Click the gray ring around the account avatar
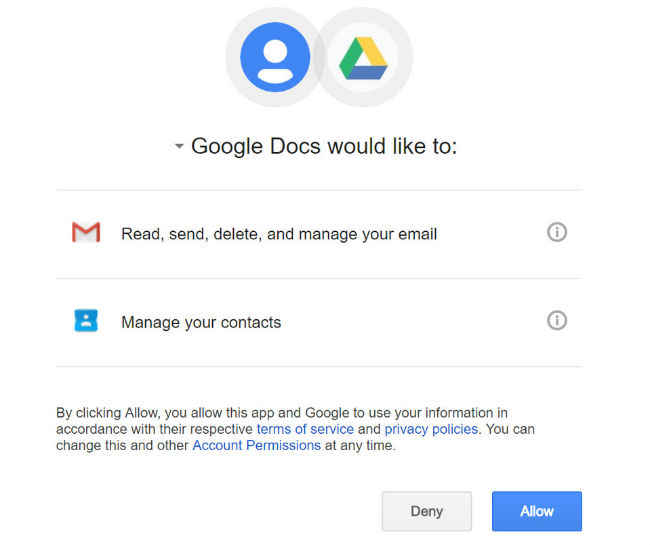Screen dimensions: 650x545 pos(233,57)
